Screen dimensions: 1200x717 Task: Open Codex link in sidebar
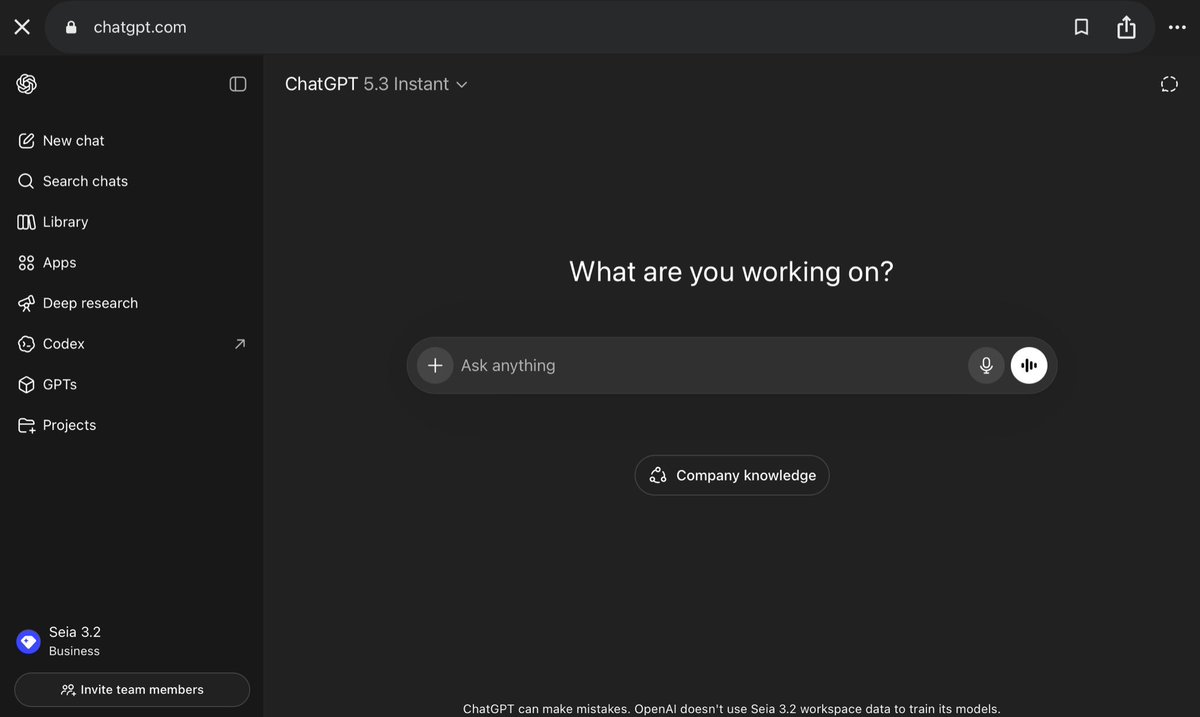coord(131,344)
